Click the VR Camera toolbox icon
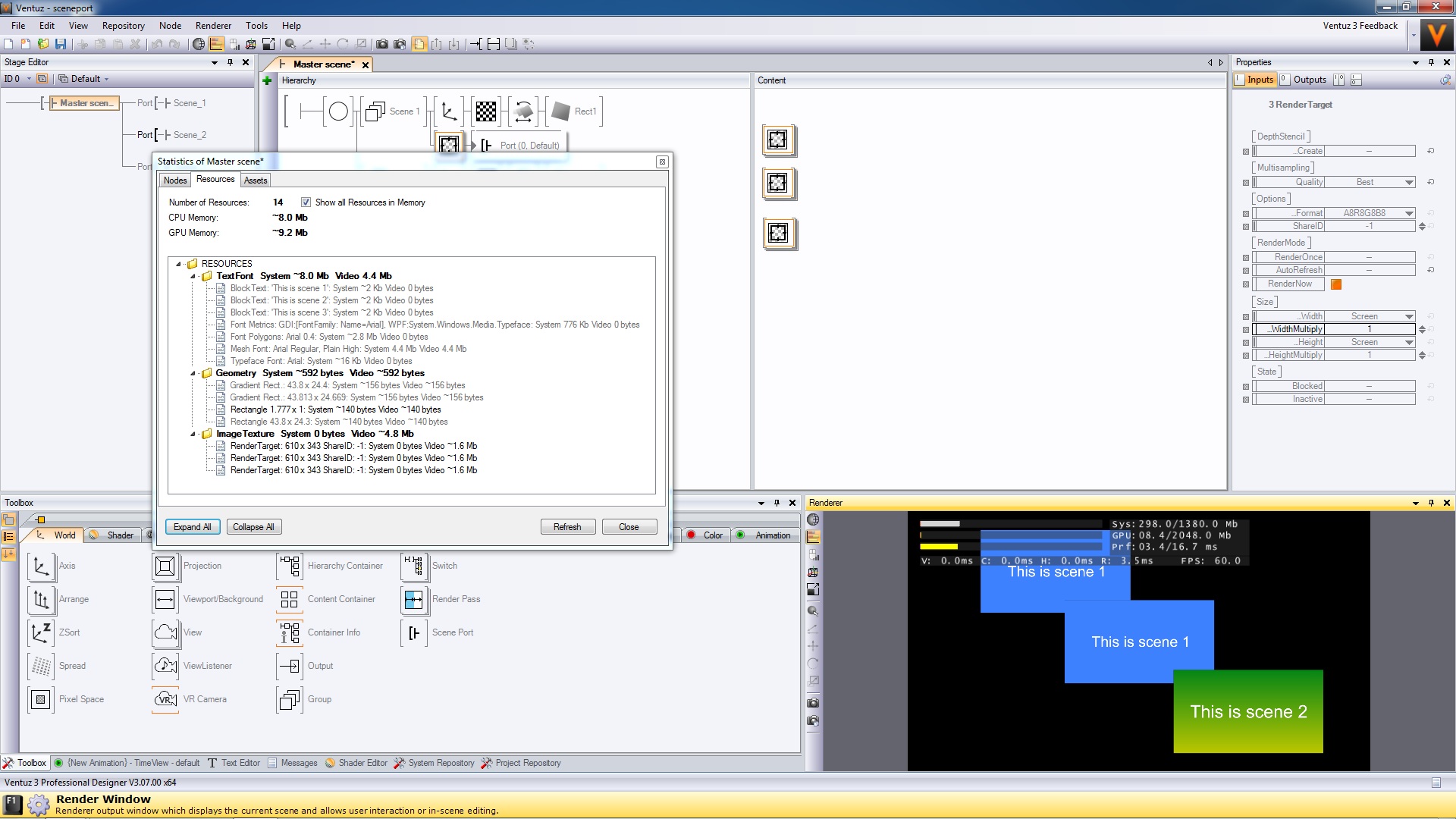The image size is (1456, 819). 165,699
